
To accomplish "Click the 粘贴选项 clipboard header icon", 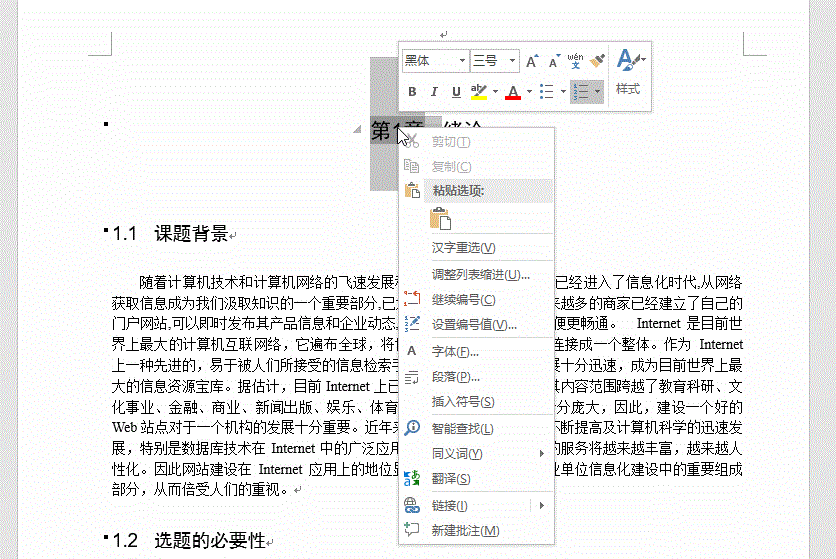I will [x=412, y=190].
